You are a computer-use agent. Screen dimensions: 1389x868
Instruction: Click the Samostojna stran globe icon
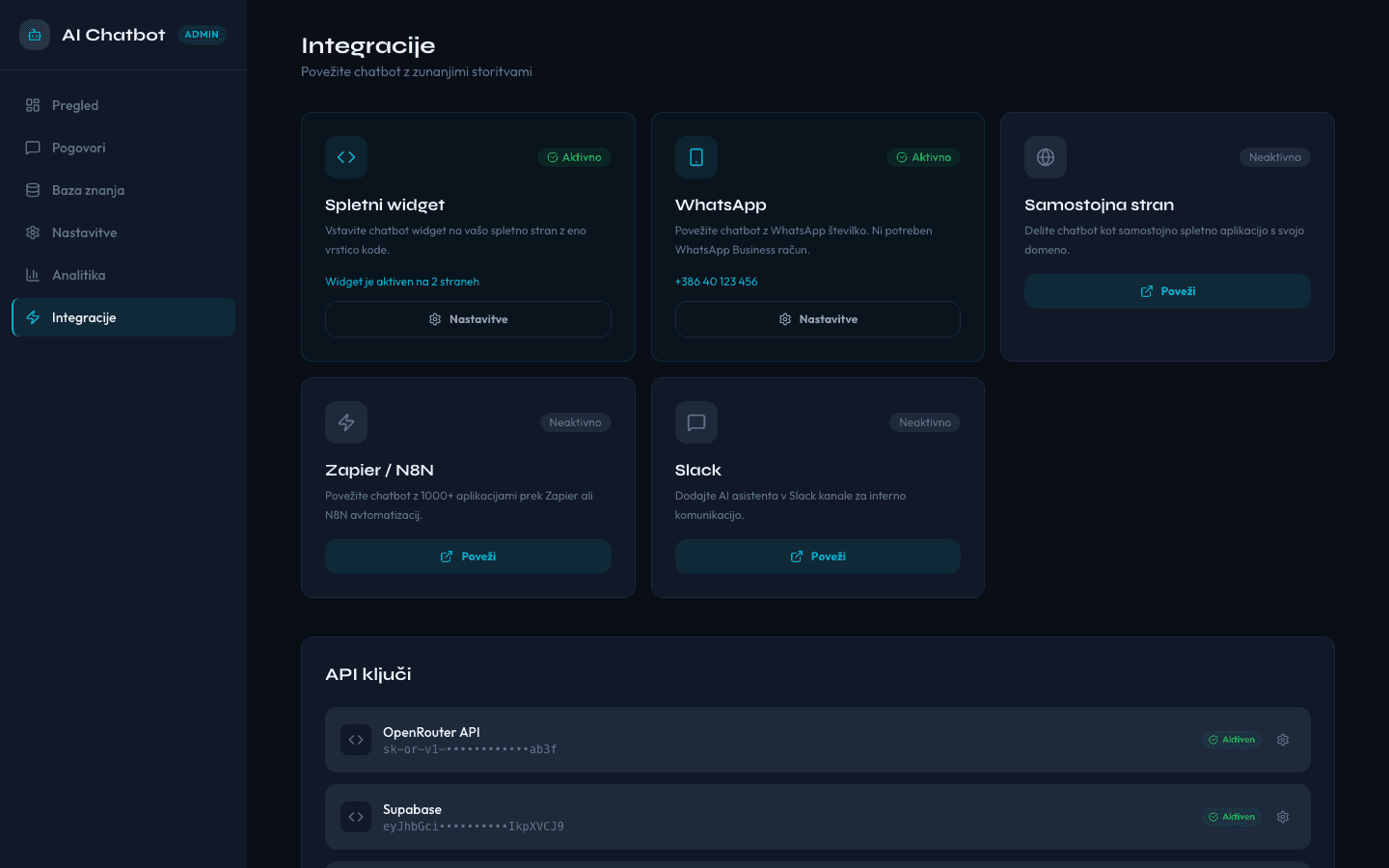pyautogui.click(x=1046, y=157)
